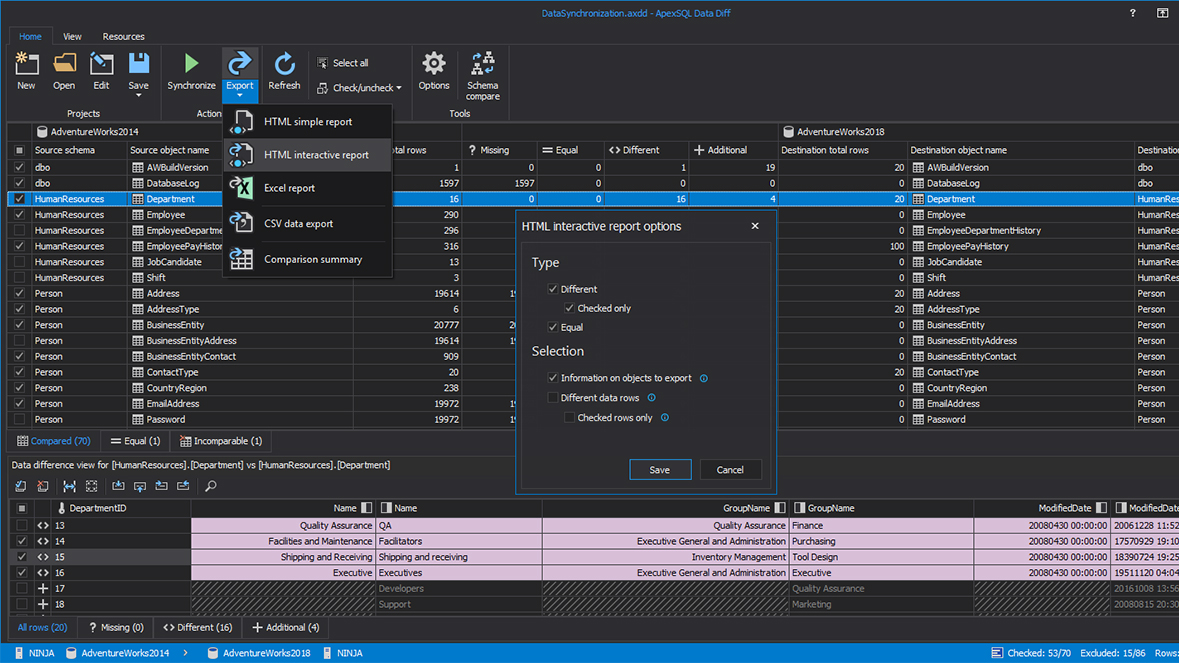Choose HTML interactive report menu entry

[308, 155]
